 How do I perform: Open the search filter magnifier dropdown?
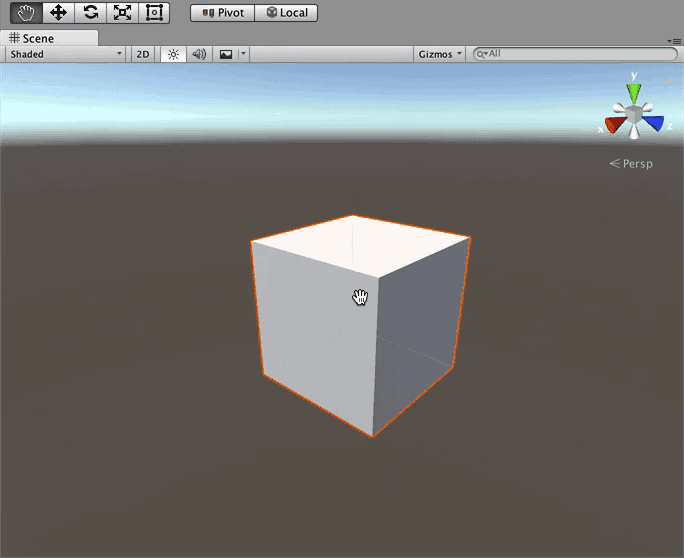coord(482,54)
